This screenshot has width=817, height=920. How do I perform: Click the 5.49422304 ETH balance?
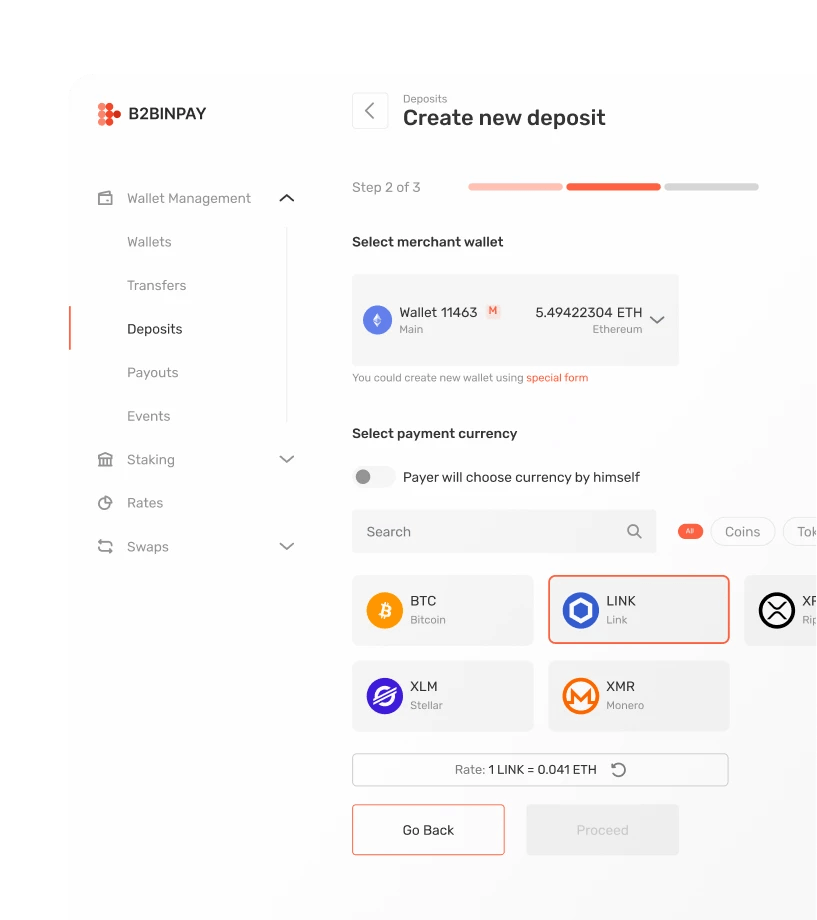click(x=589, y=312)
